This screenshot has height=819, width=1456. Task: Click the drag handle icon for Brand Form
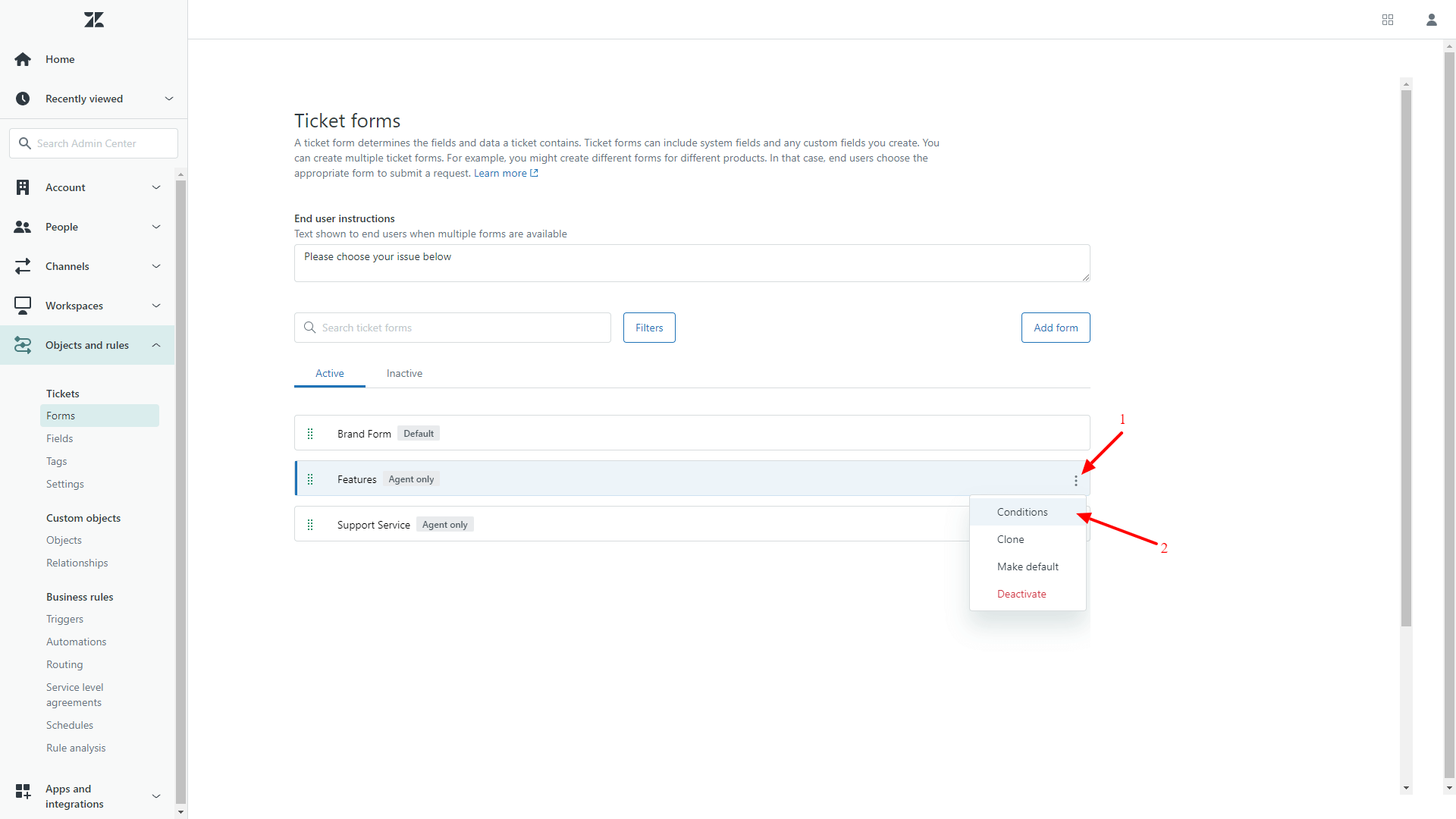click(310, 433)
